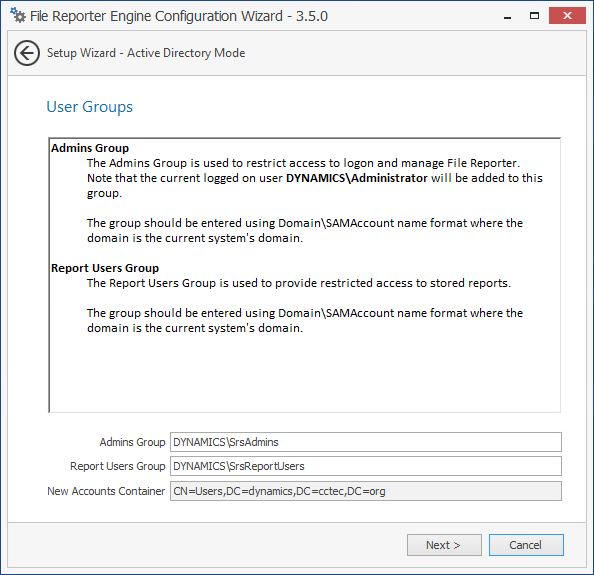The image size is (594, 575).
Task: Click the File Reporter Engine window title
Action: click(179, 16)
